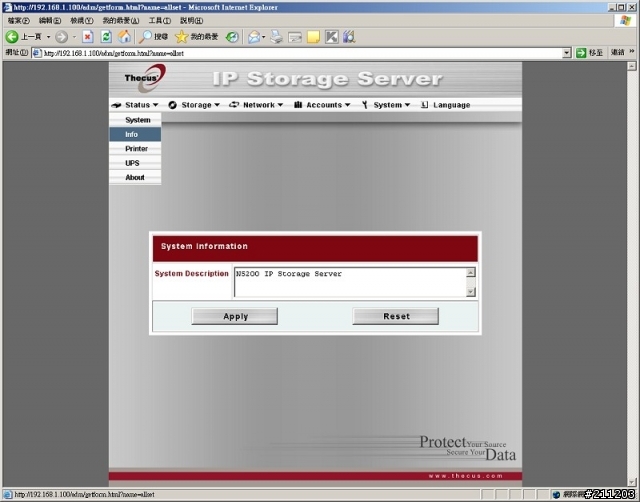Click the page scrollbar down arrow

pyautogui.click(x=632, y=482)
